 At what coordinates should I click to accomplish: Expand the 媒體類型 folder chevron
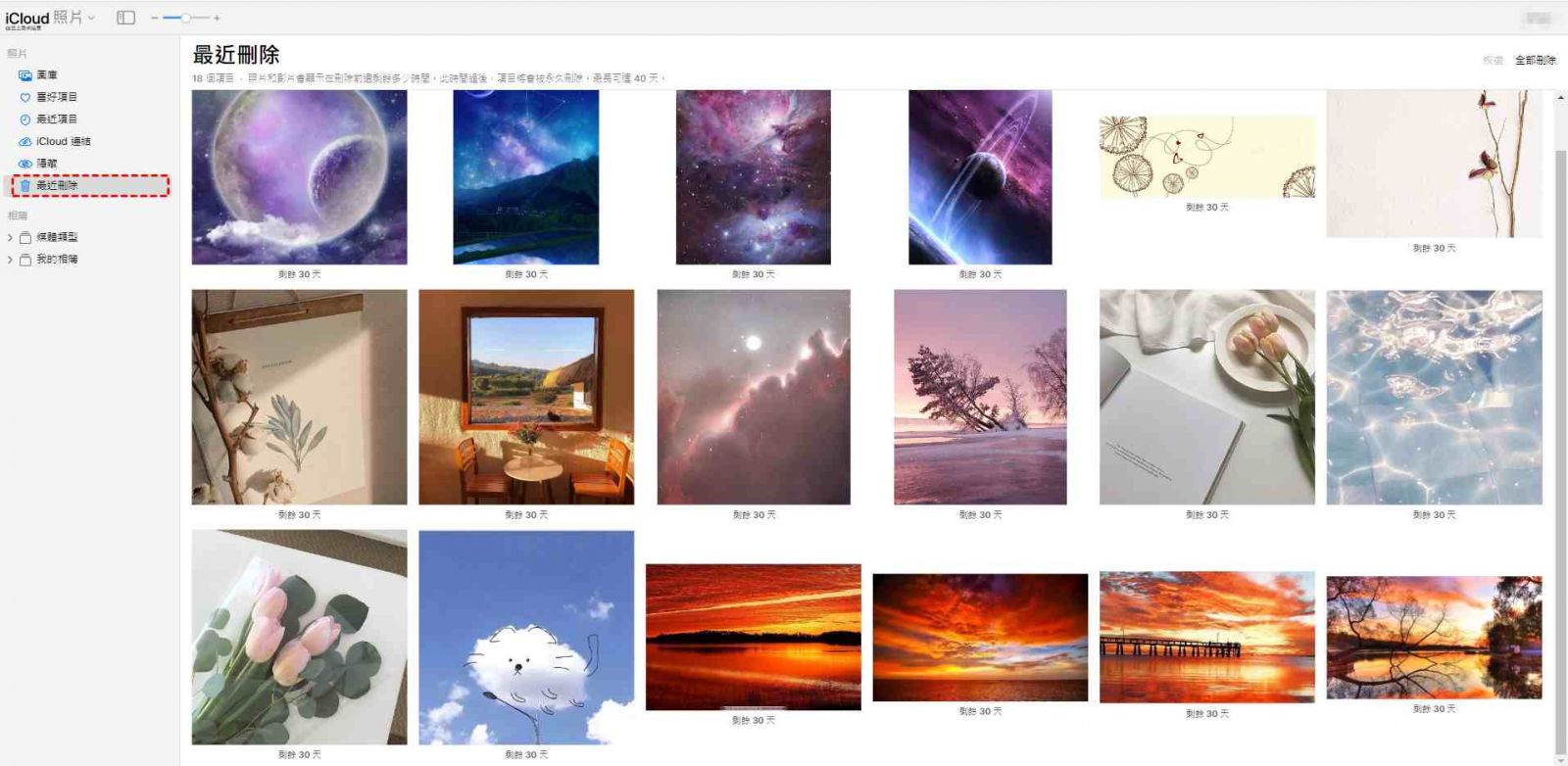tap(10, 237)
